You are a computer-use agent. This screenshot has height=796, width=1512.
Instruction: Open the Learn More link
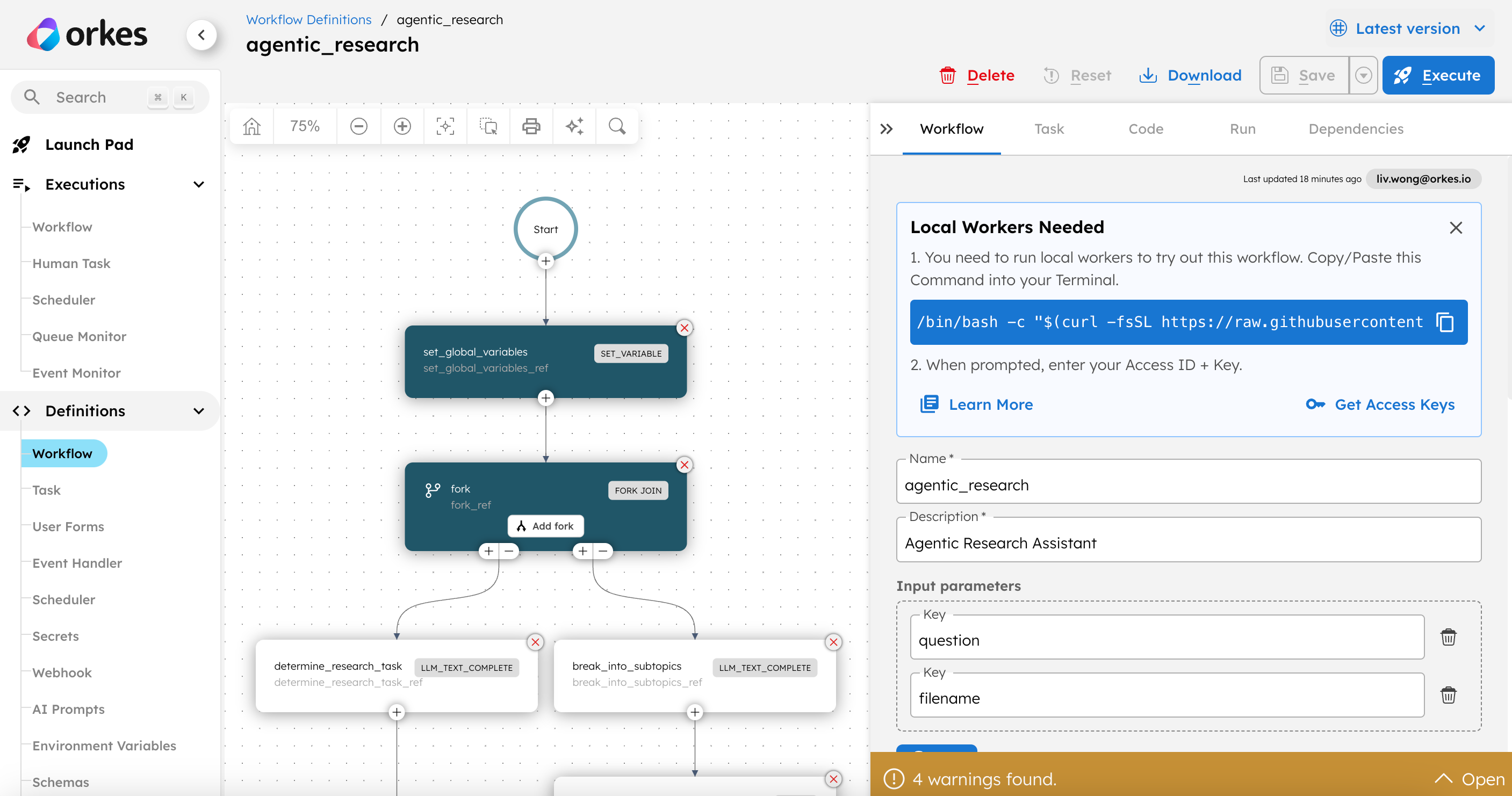pyautogui.click(x=991, y=404)
